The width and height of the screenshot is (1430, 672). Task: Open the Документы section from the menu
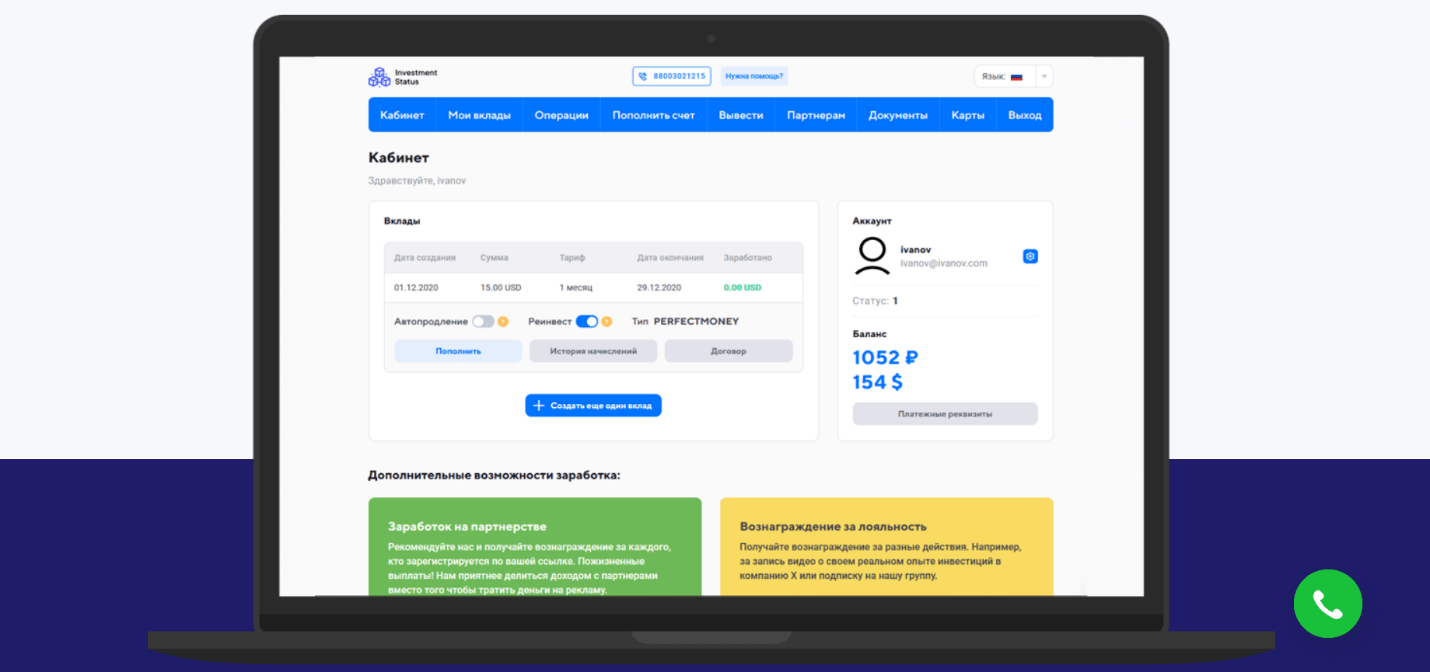pyautogui.click(x=898, y=114)
